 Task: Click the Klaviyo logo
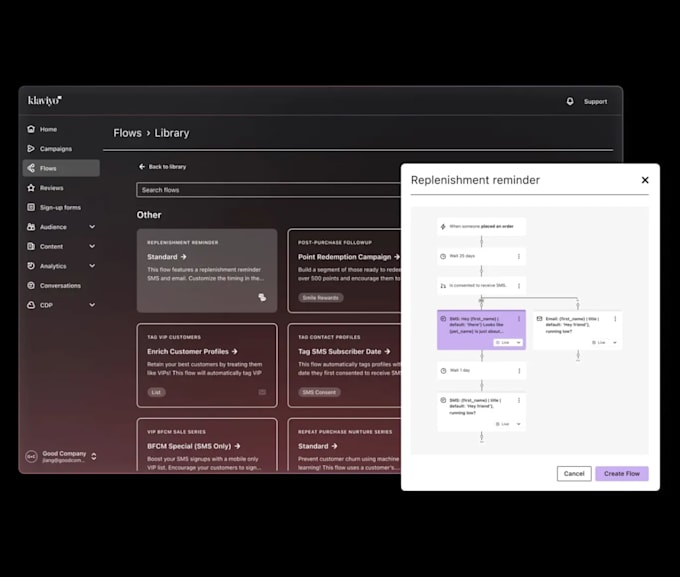pyautogui.click(x=45, y=101)
